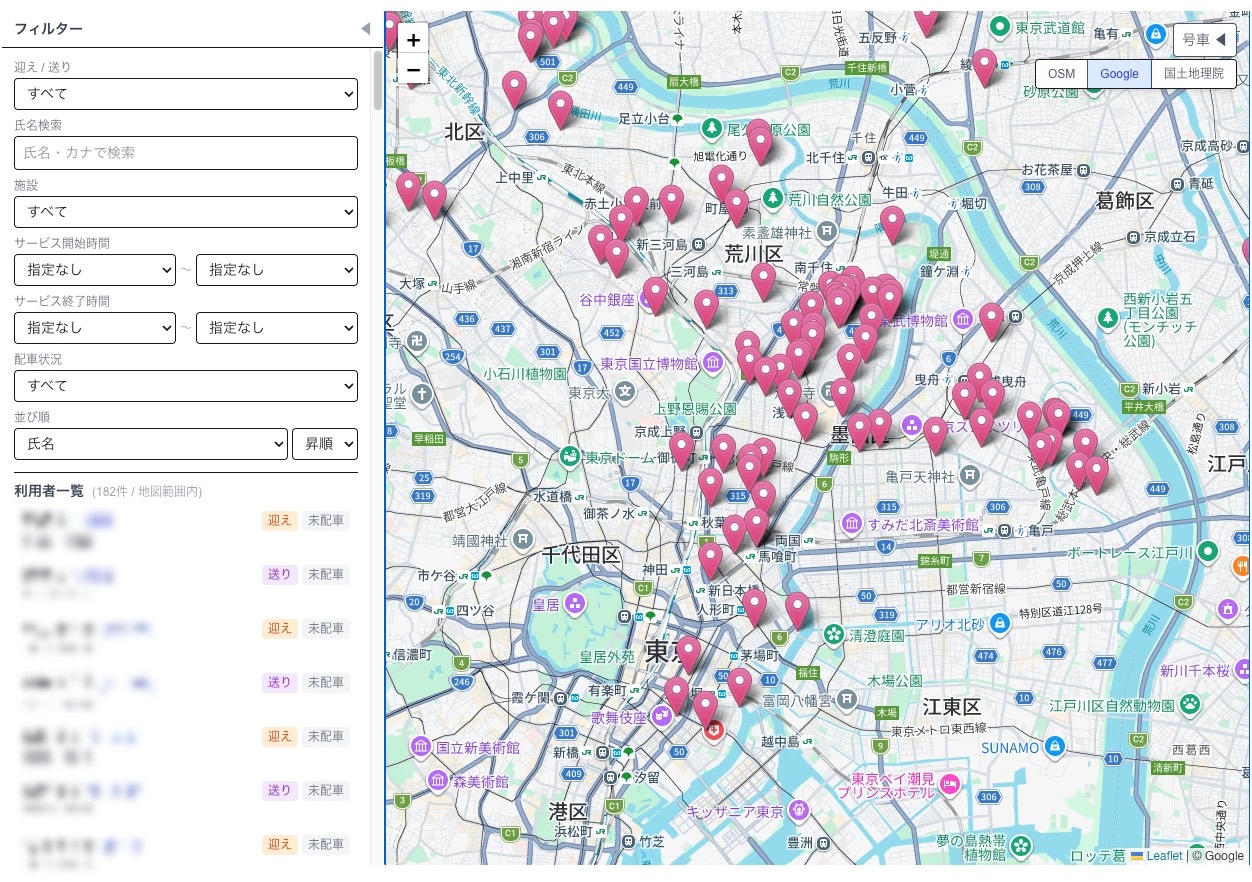Click the アリオ北砂 shopping icon

click(1000, 624)
